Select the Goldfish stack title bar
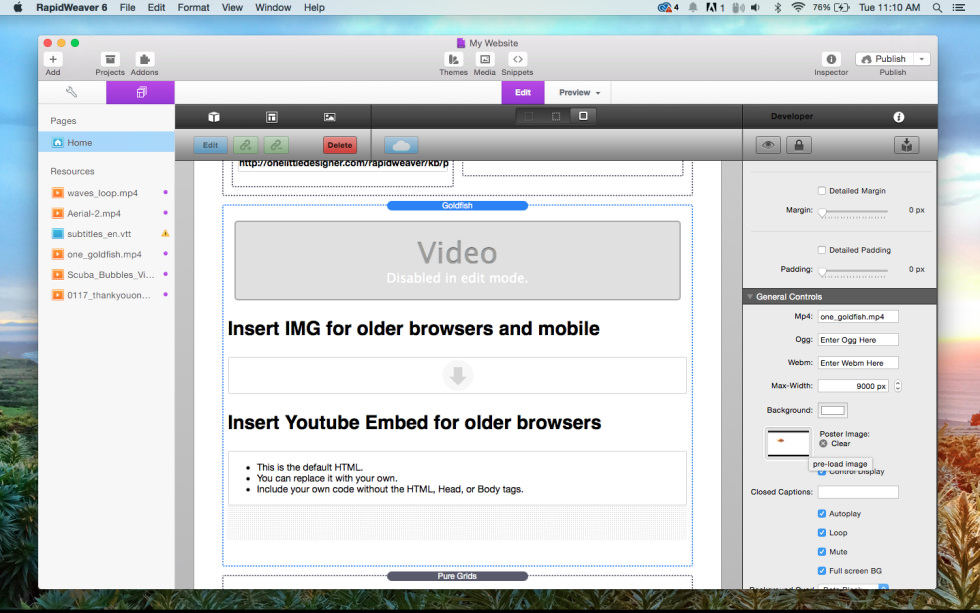The width and height of the screenshot is (980, 613). coord(458,206)
